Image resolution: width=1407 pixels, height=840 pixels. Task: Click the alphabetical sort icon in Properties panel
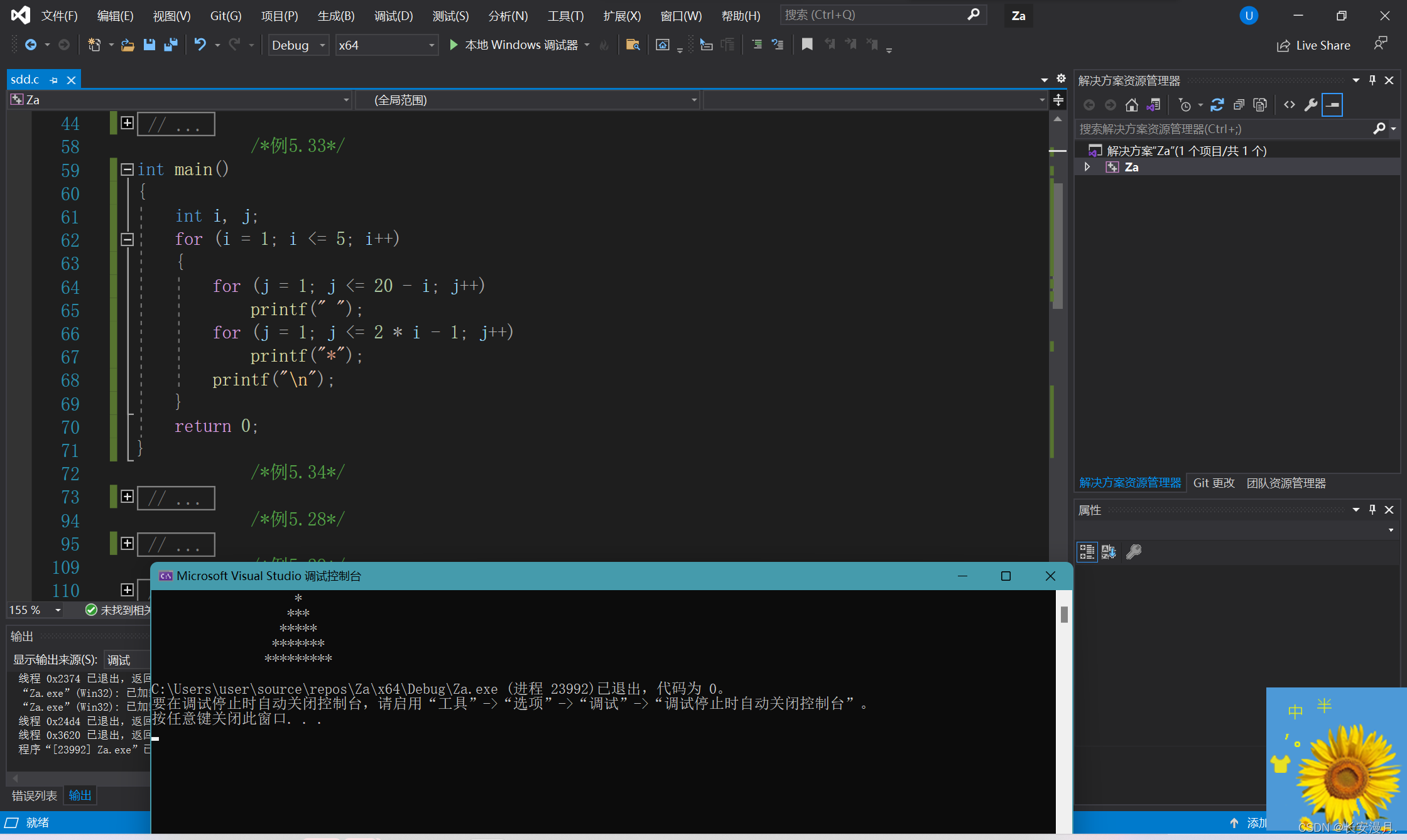(1109, 552)
